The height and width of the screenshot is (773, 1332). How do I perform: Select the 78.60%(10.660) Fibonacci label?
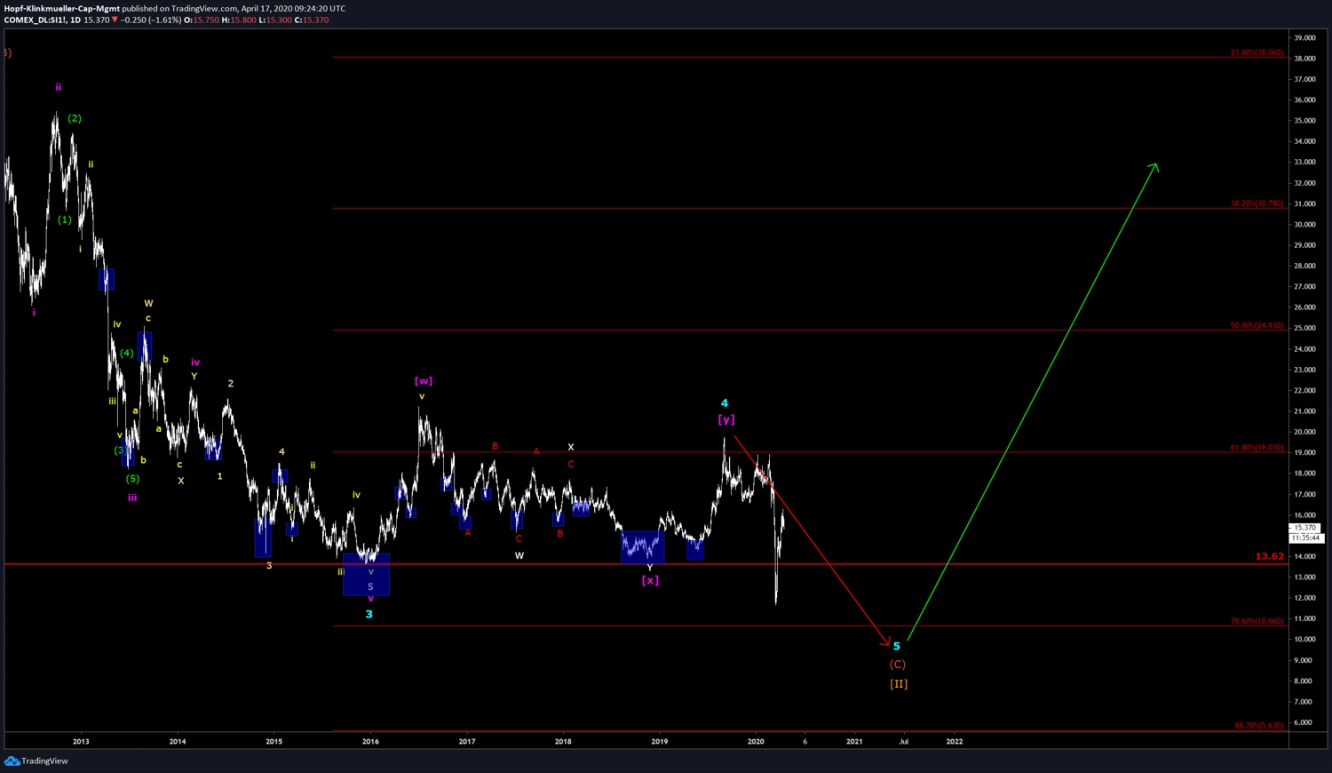(1257, 621)
